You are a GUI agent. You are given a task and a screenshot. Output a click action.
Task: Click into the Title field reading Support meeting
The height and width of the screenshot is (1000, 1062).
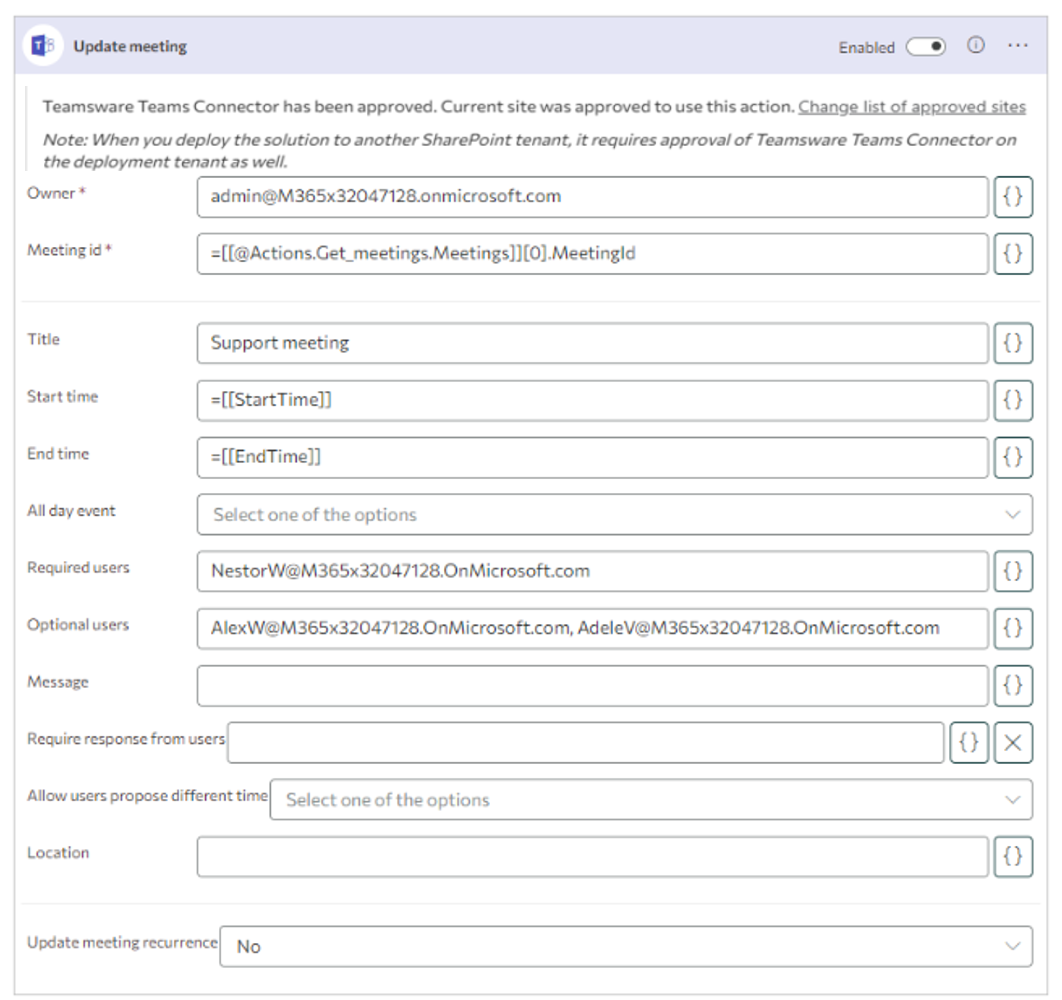[593, 343]
